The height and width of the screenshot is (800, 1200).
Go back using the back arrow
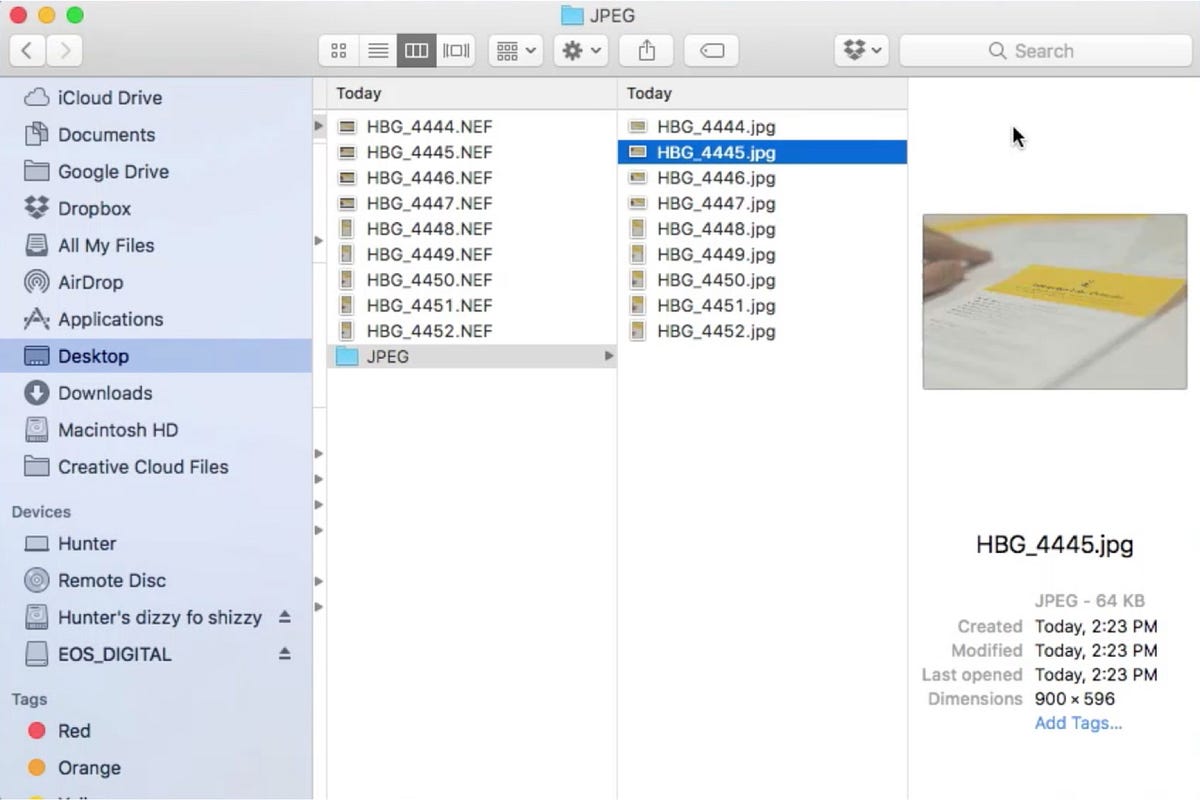26,50
